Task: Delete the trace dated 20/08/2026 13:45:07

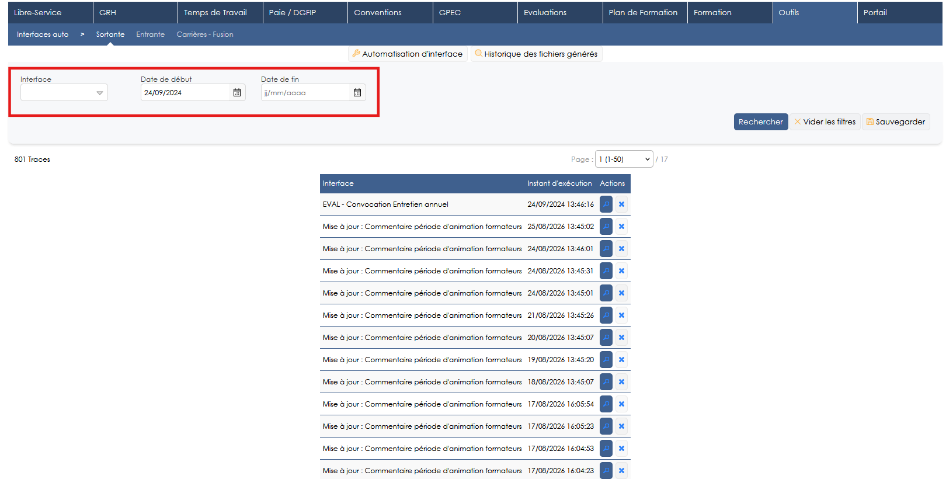Action: pos(621,337)
